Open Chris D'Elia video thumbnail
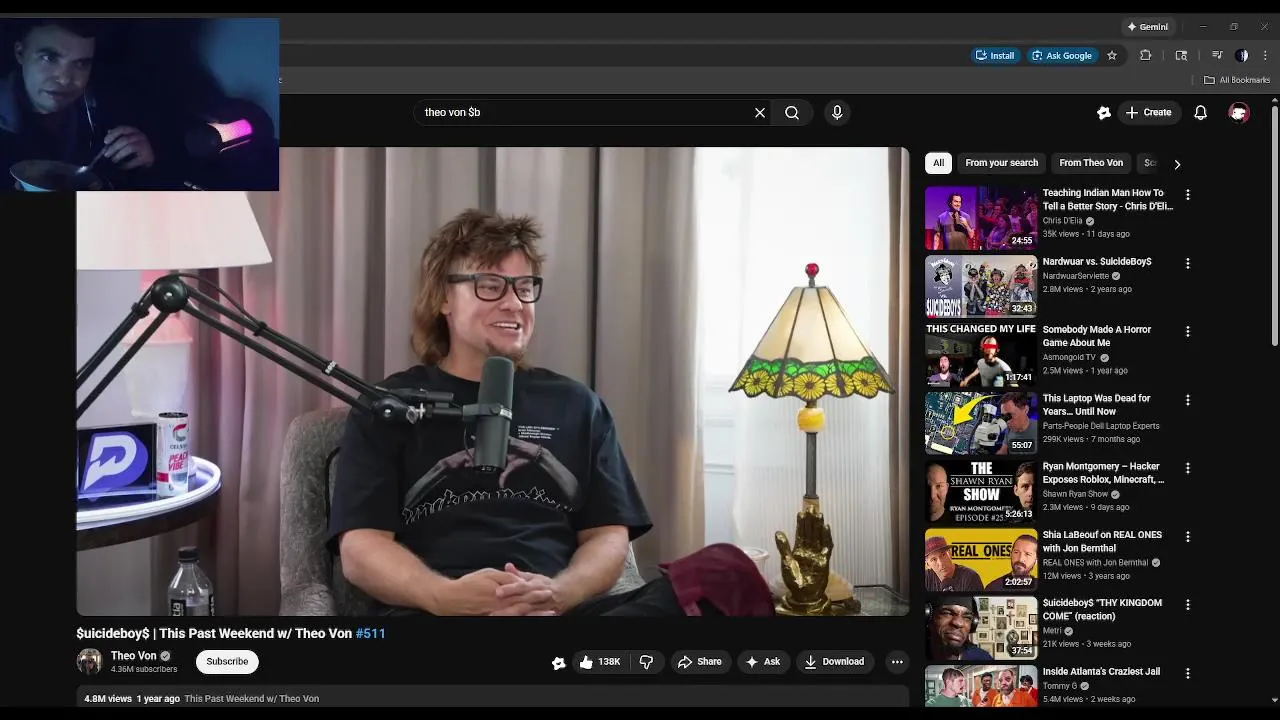Screen dimensions: 1280x720 [981, 218]
